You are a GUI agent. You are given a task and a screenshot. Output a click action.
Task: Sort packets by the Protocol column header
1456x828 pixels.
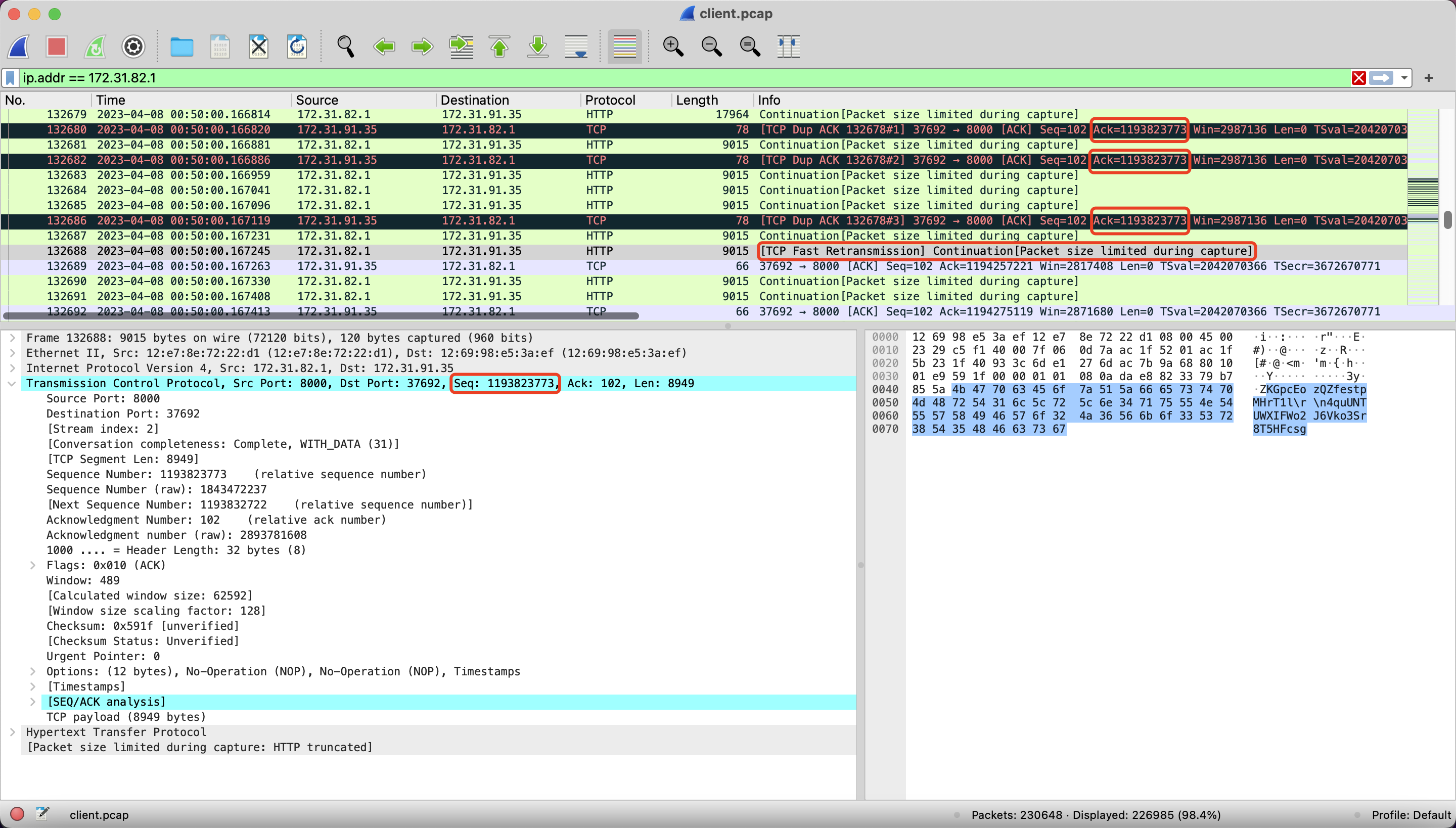pos(610,100)
